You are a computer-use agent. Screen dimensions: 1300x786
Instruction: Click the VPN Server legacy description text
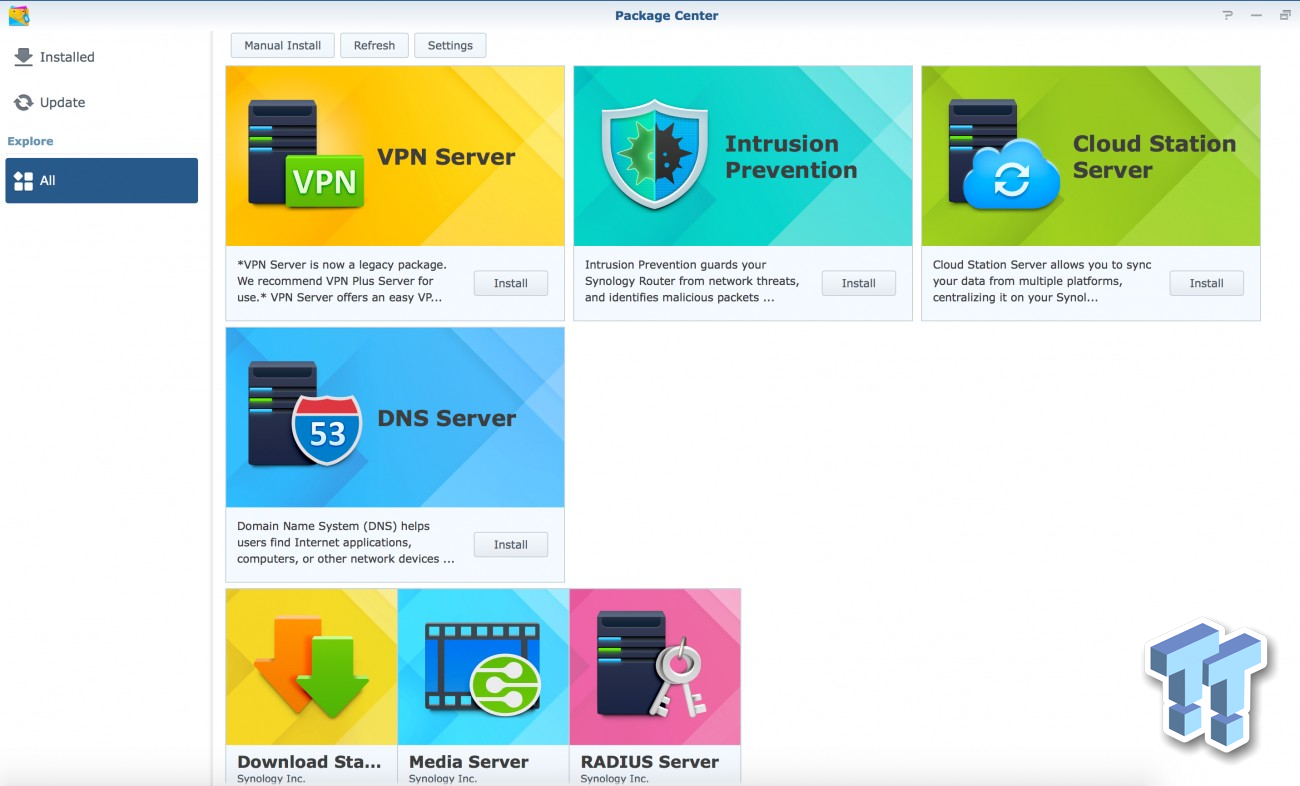click(342, 281)
